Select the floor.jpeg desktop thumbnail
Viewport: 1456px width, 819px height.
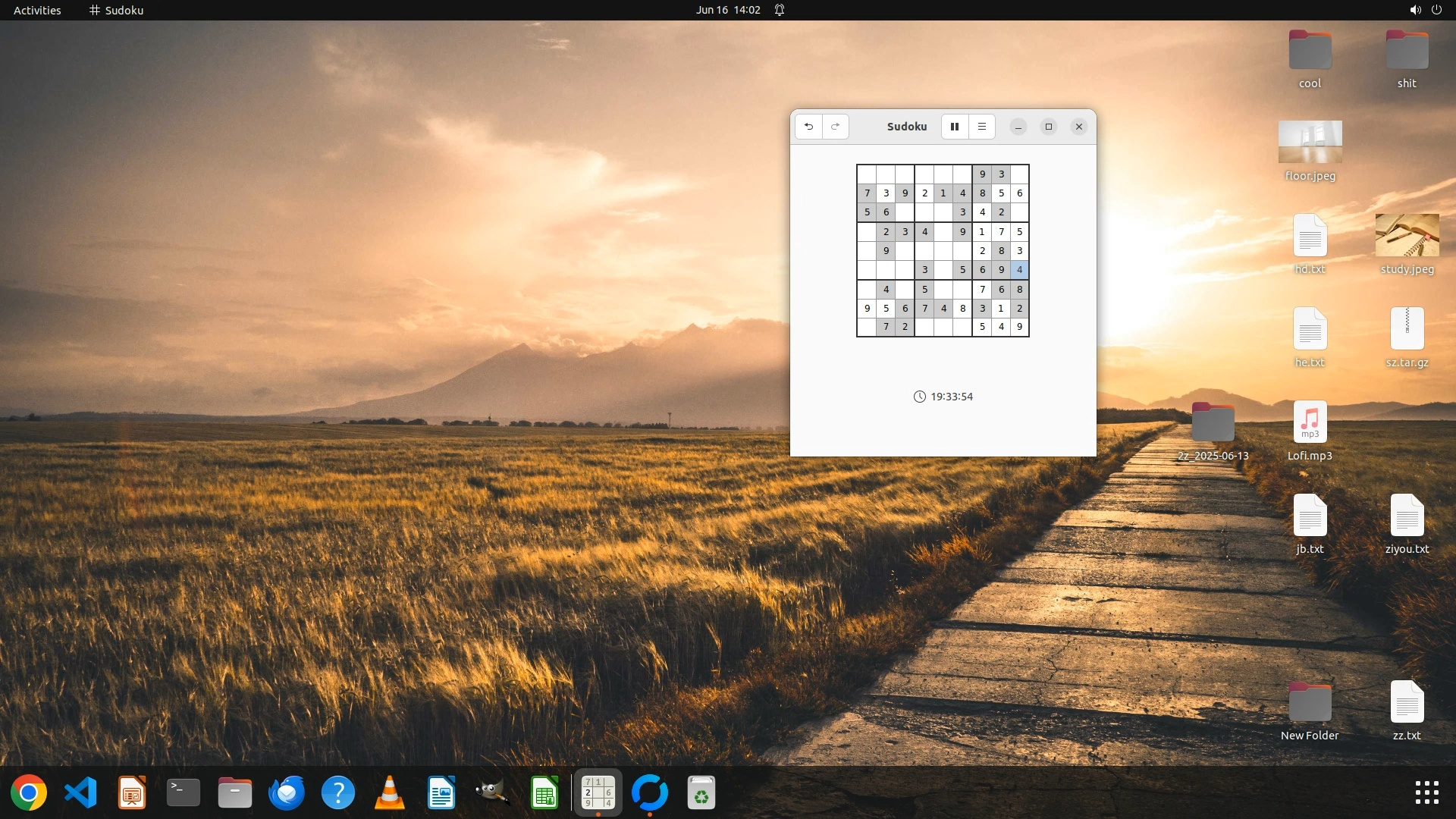pos(1310,143)
